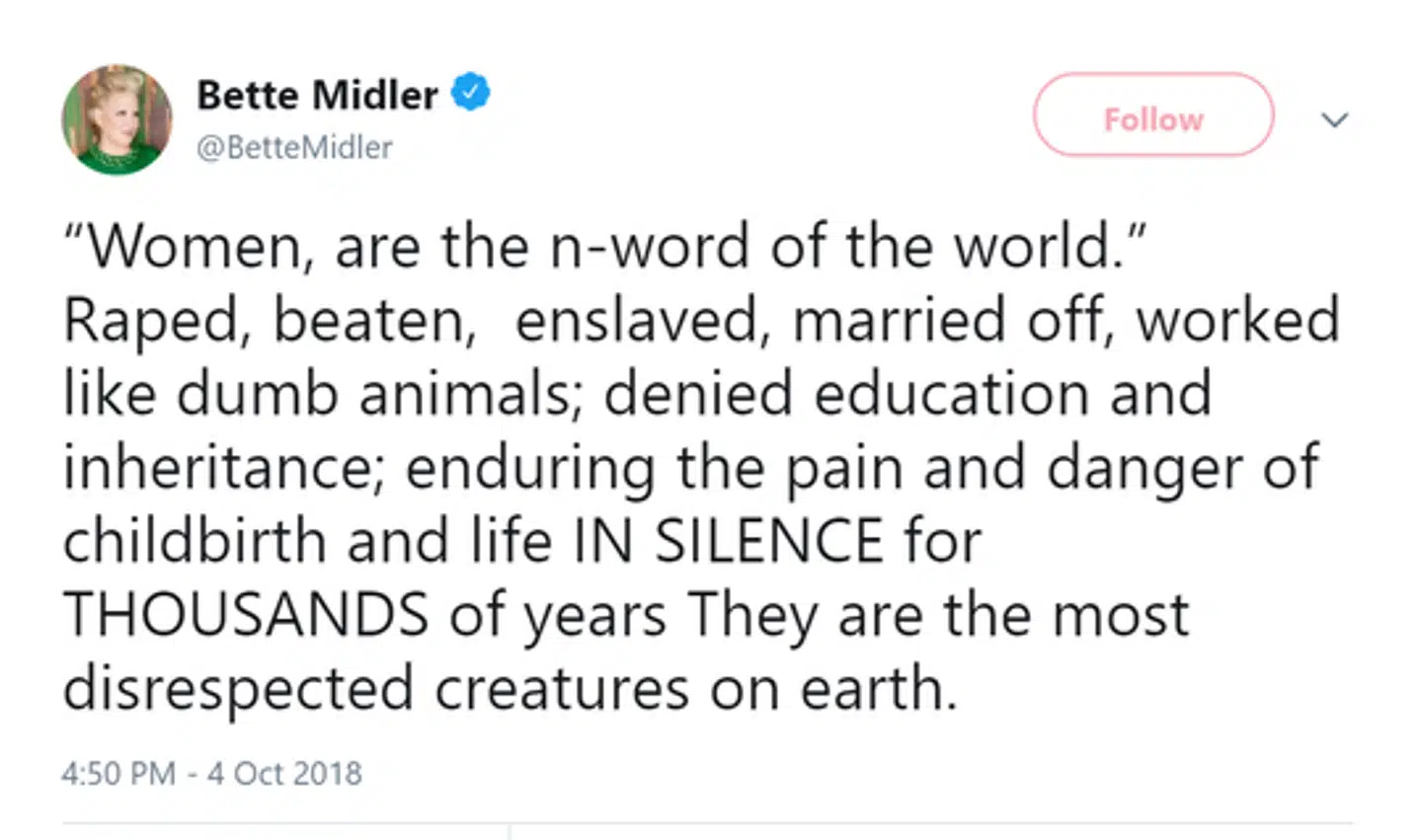
Task: Click the verification checkmark next to the name
Action: (472, 92)
